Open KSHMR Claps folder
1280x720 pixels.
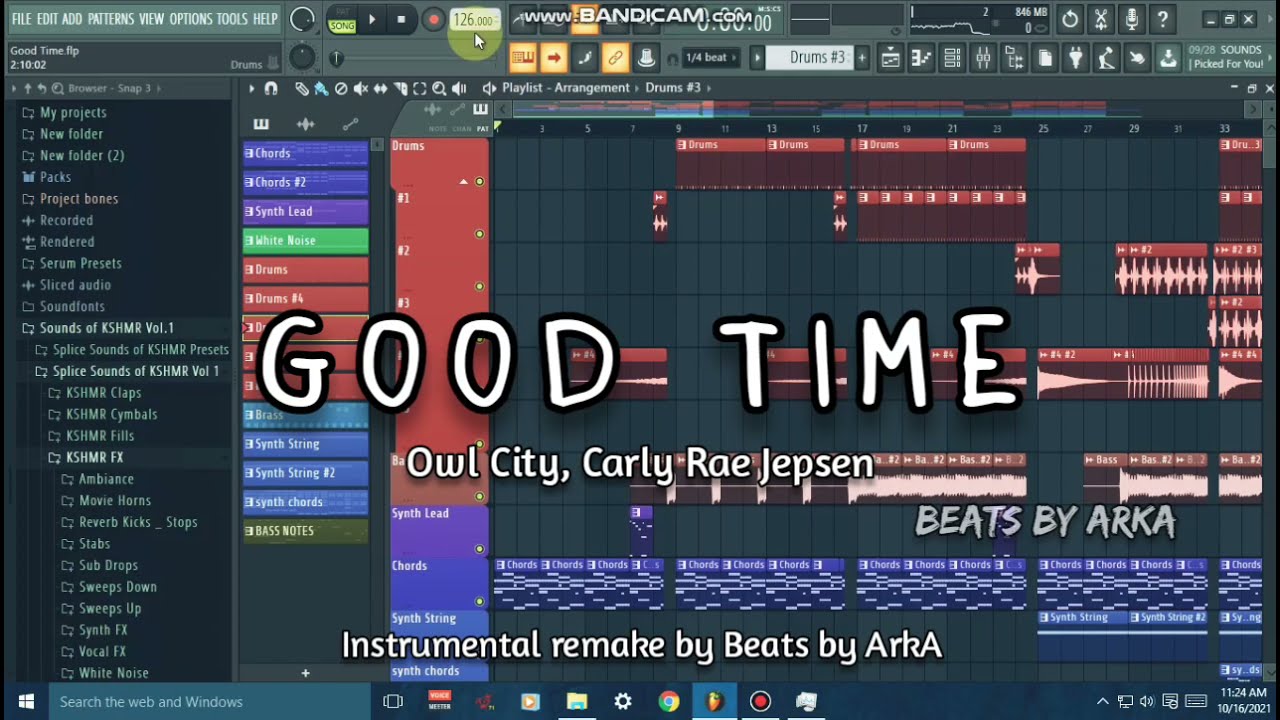coord(94,392)
